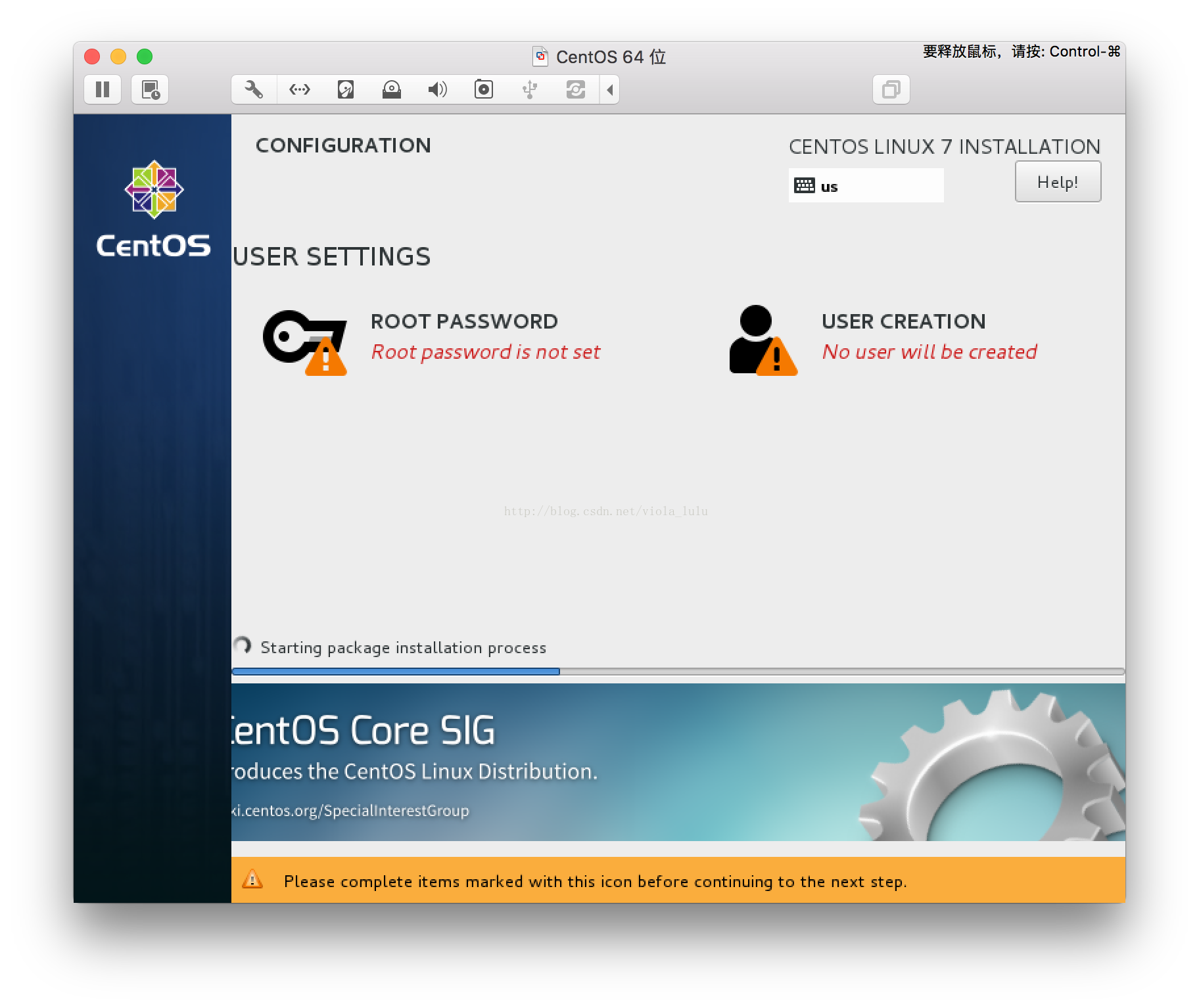The image size is (1199, 1008).
Task: Click the CD/DVD drive toolbar icon
Action: 392,89
